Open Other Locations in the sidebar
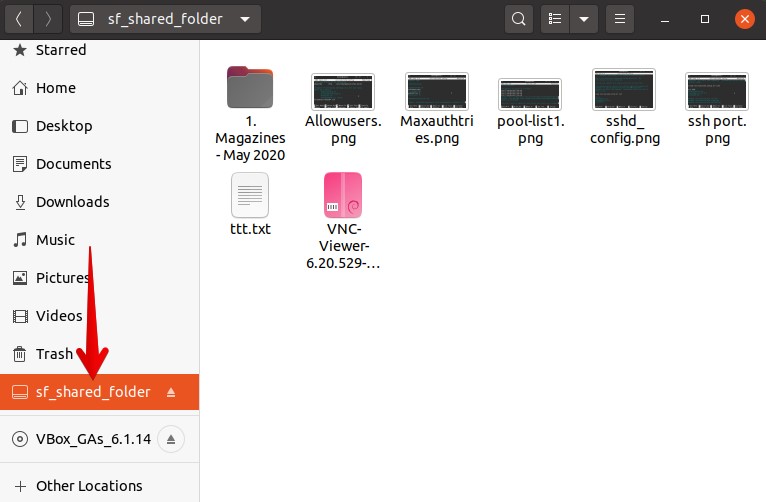Viewport: 766px width, 502px height. pyautogui.click(x=100, y=486)
